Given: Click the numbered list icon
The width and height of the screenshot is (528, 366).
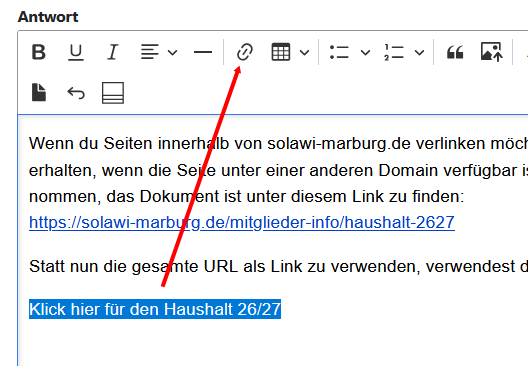Looking at the screenshot, I should 394,52.
